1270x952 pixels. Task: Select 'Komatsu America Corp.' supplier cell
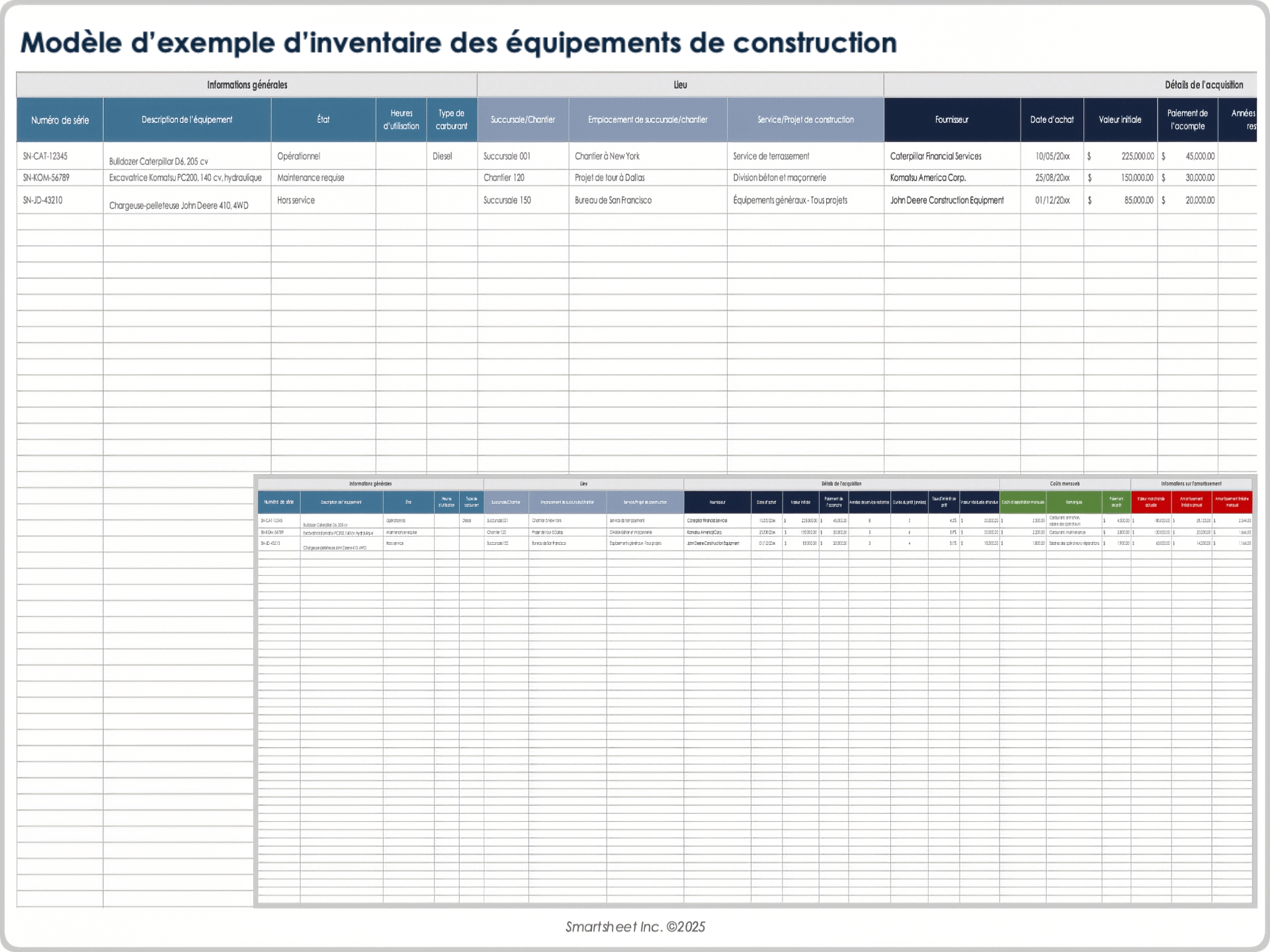952,178
